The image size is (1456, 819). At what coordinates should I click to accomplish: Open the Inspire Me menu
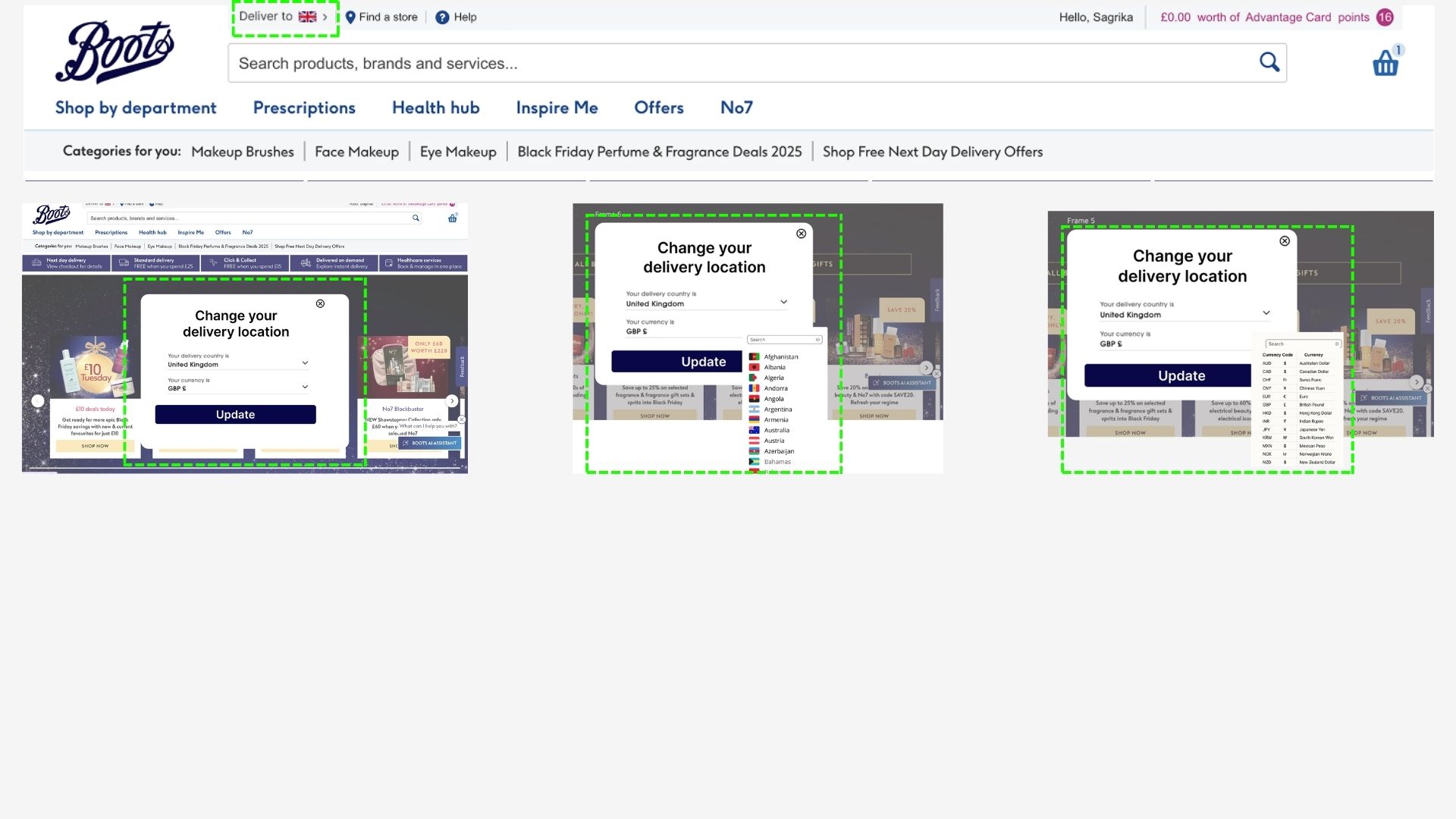tap(557, 108)
